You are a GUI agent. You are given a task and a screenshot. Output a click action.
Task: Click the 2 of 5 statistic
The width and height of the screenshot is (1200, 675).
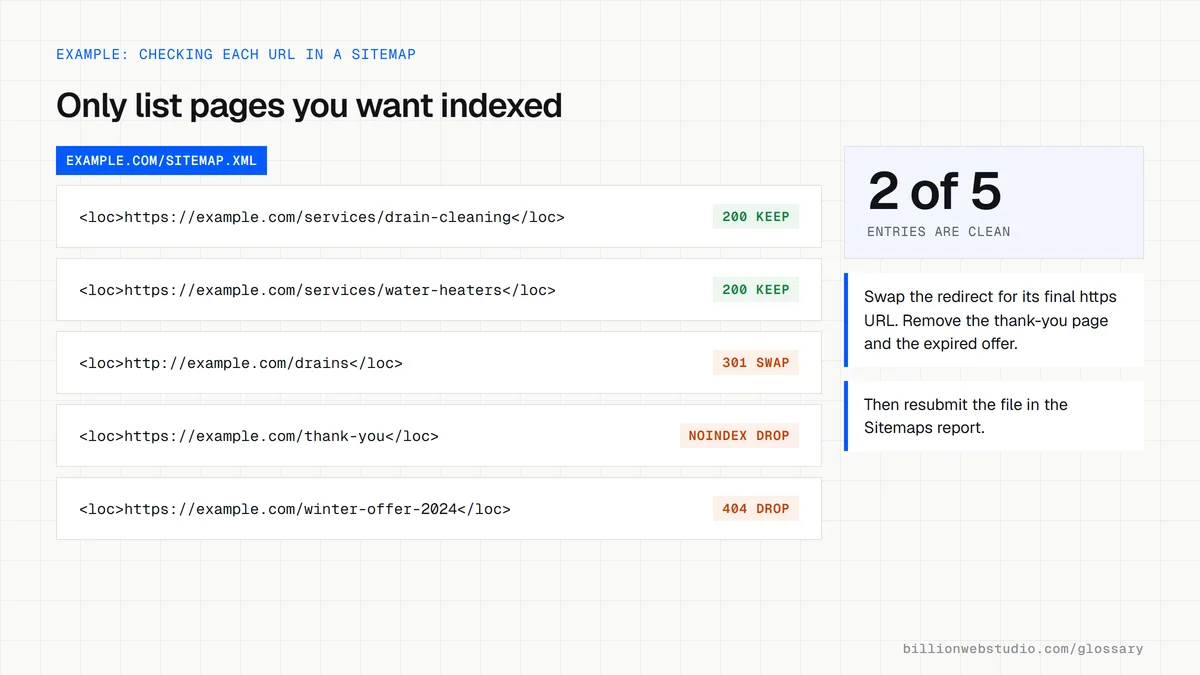[934, 191]
